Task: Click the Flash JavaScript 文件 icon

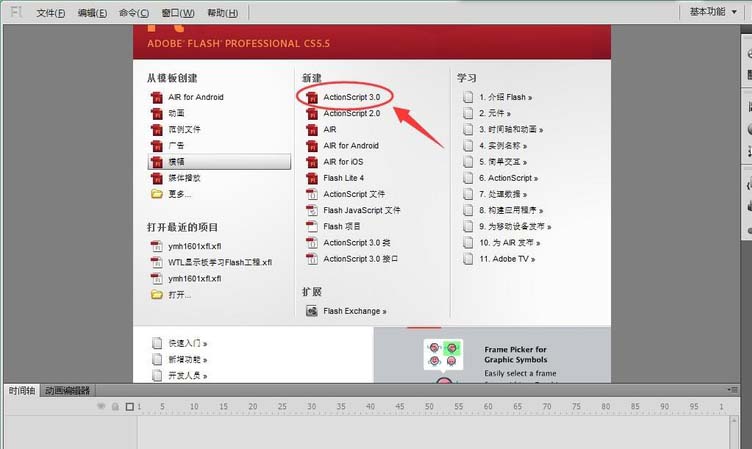Action: (312, 211)
